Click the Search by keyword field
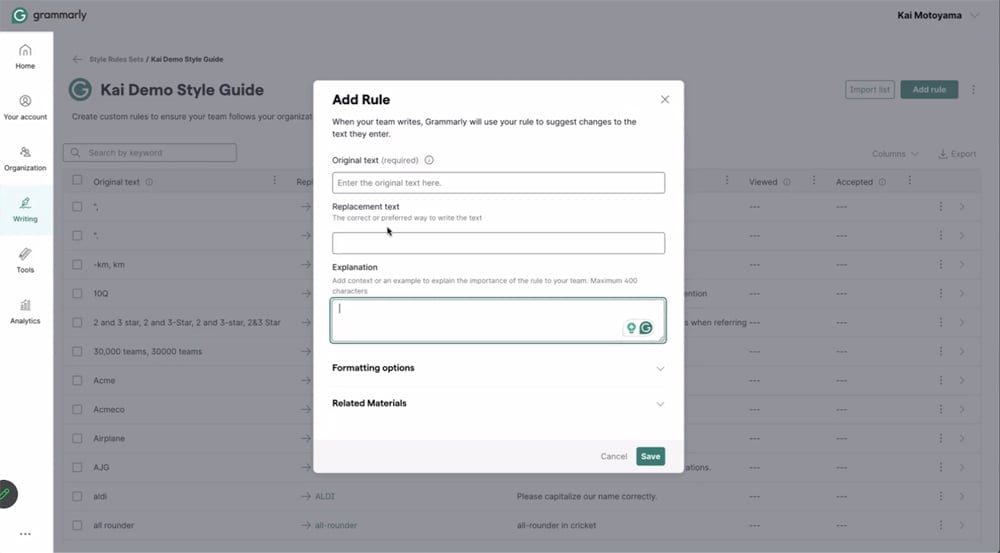1000x553 pixels. click(150, 152)
